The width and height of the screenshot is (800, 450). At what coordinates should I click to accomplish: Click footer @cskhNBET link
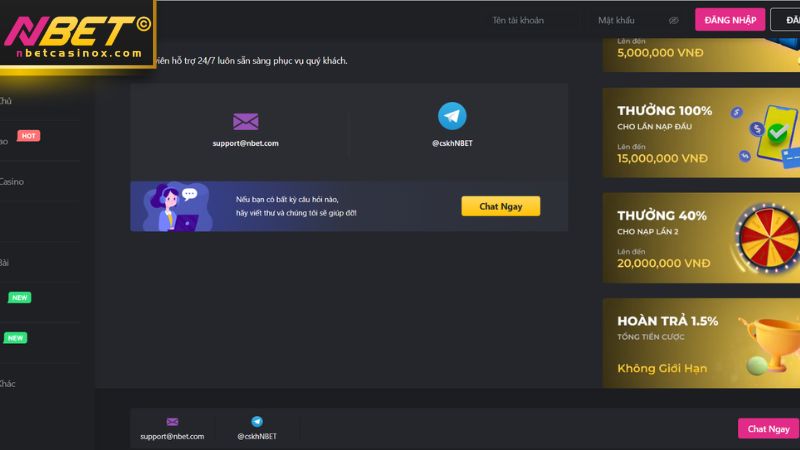(x=257, y=436)
